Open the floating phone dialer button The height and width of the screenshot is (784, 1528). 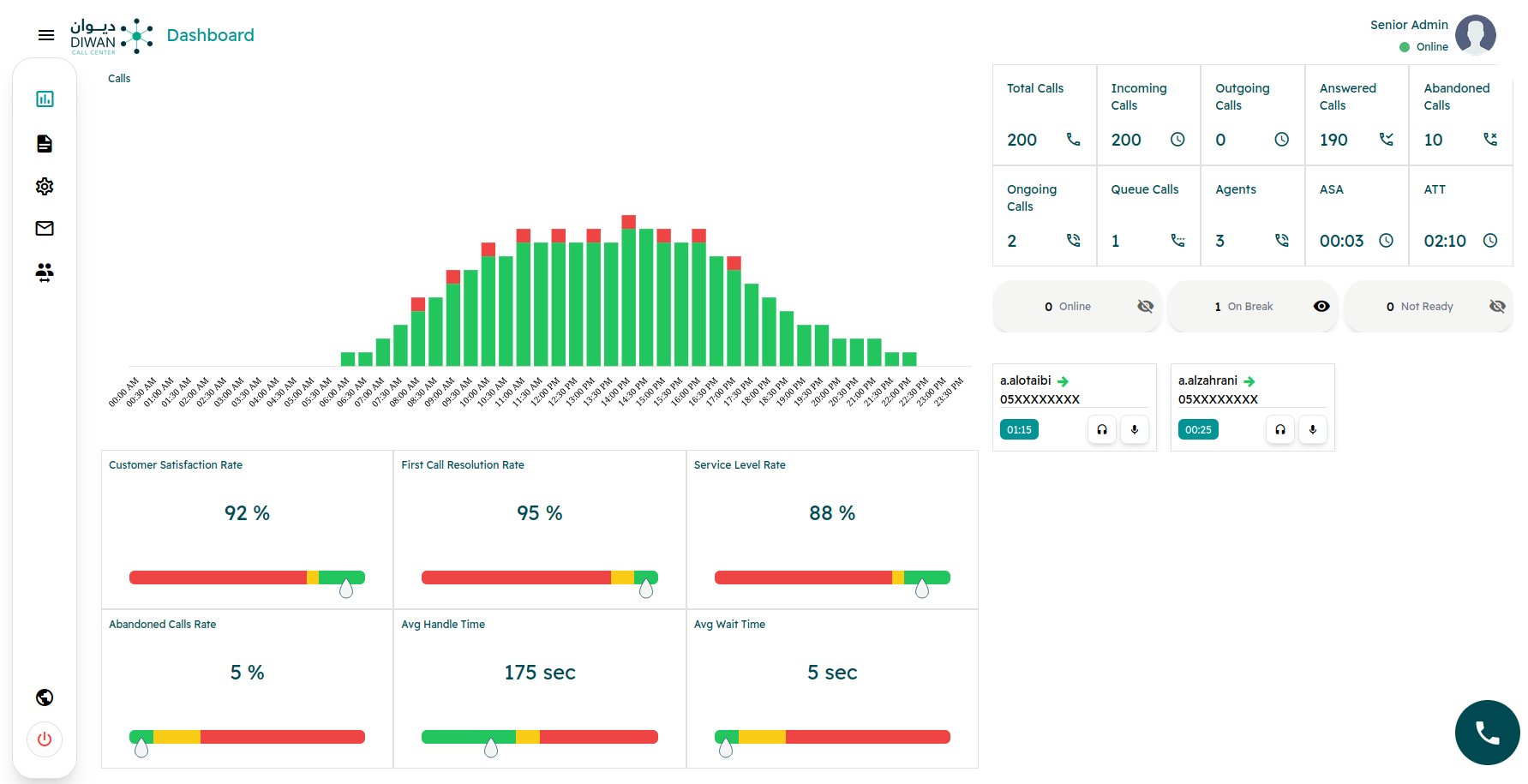pyautogui.click(x=1488, y=733)
